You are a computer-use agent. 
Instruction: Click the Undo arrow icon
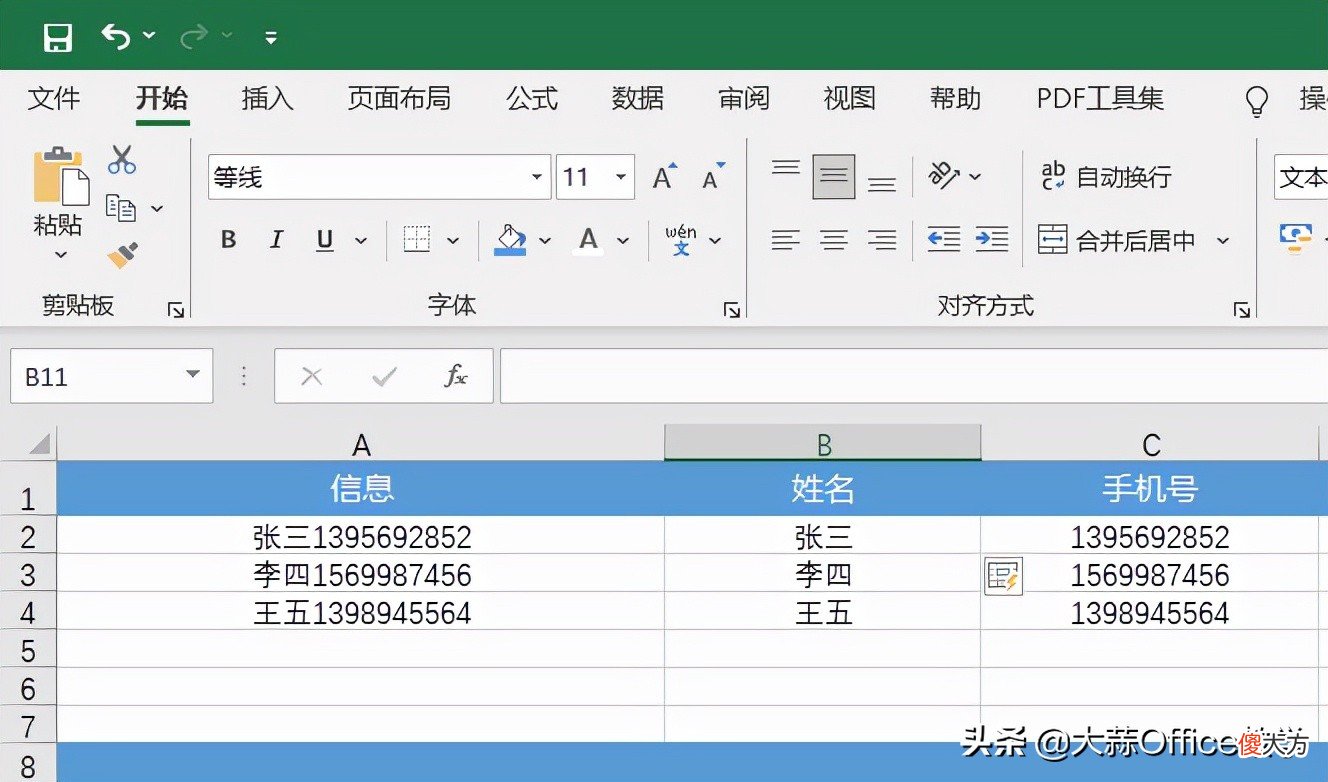coord(115,37)
